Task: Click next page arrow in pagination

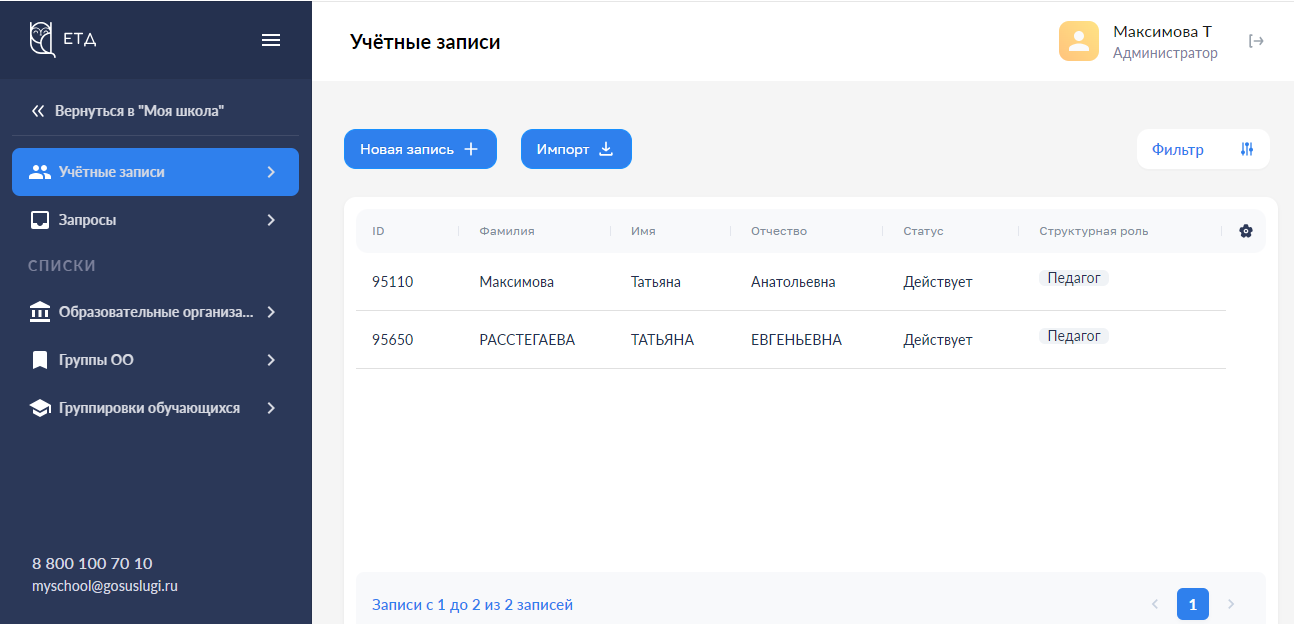Action: (1231, 604)
